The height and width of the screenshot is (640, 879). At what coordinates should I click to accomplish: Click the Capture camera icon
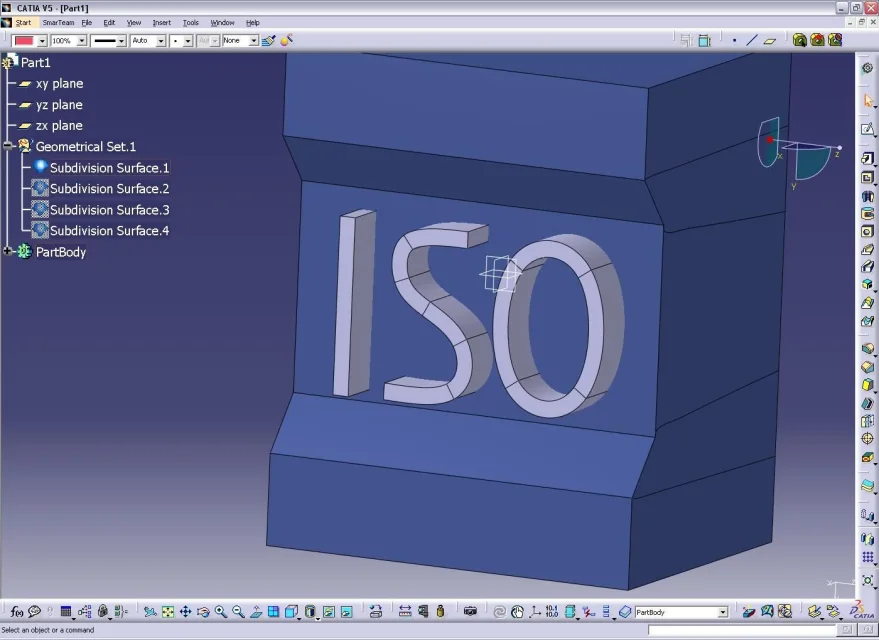(470, 611)
